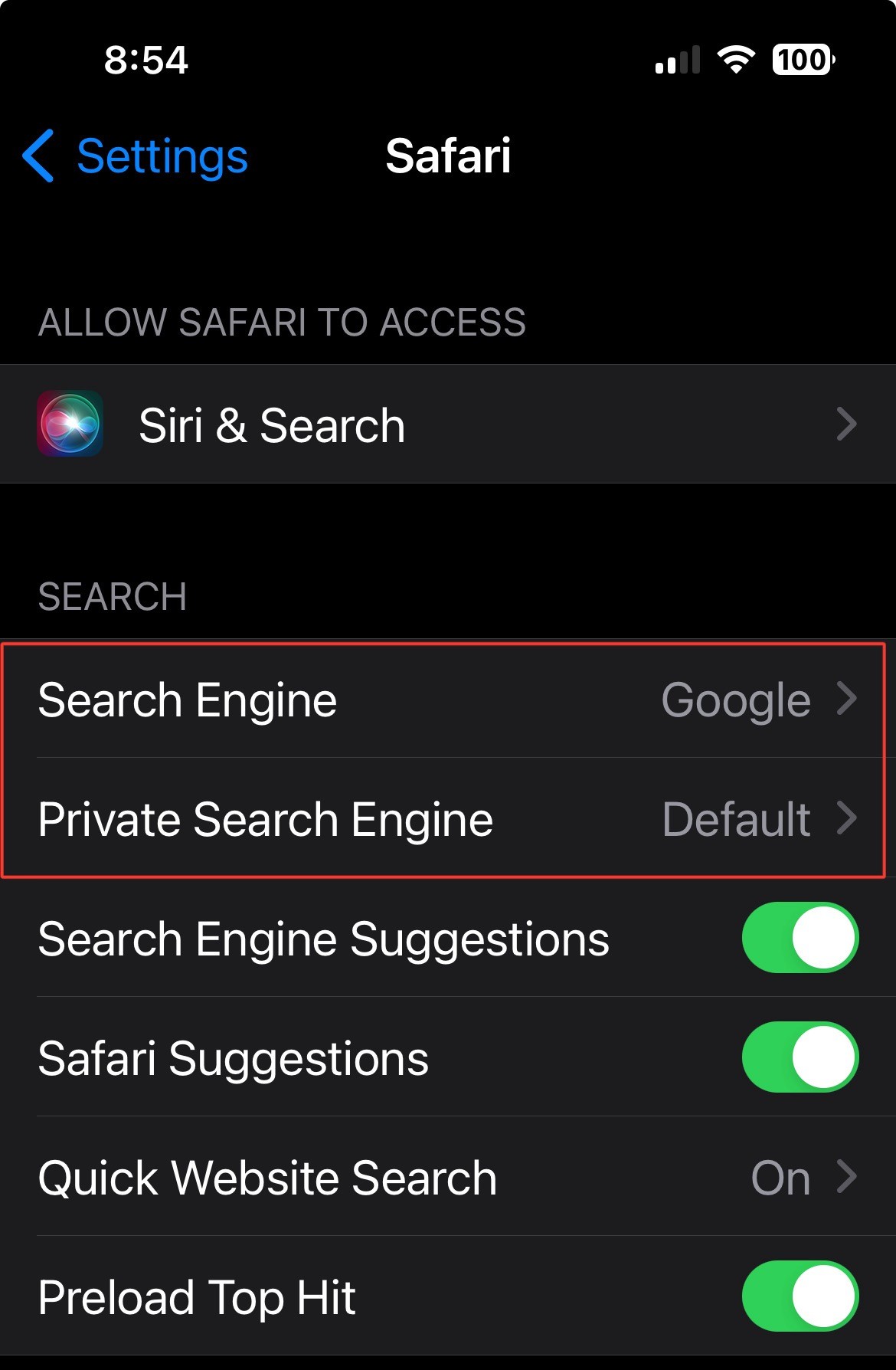Select the Search Engine row label
Screen dimensions: 896x1370
point(188,700)
